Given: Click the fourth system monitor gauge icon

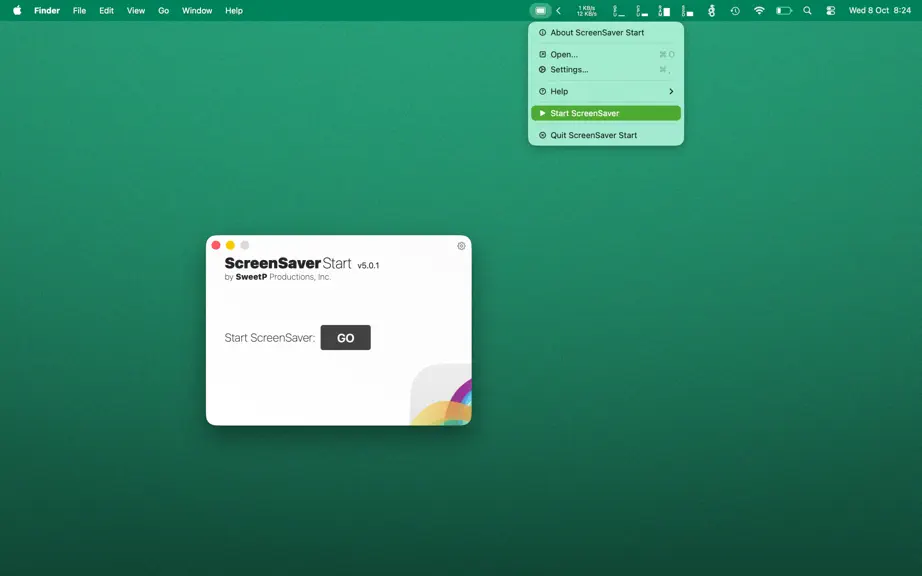Looking at the screenshot, I should (687, 11).
